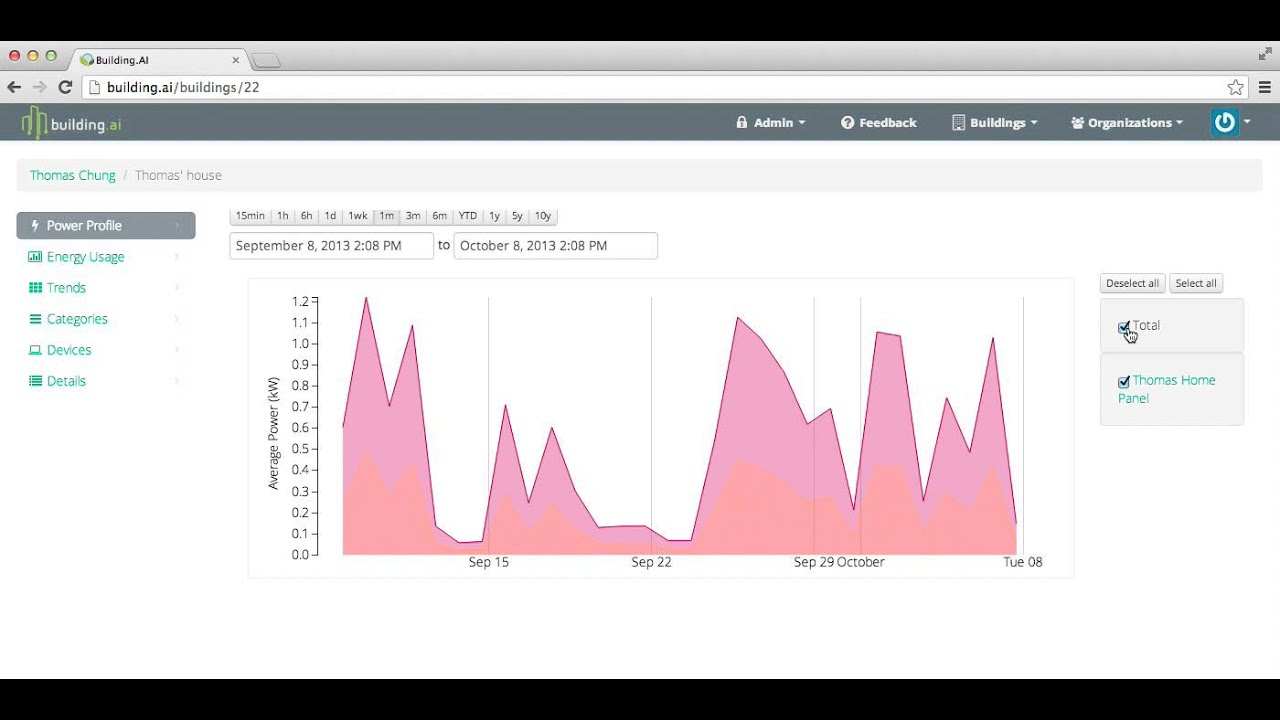Screen dimensions: 1280x720
Task: Click the green power button icon
Action: click(1224, 122)
